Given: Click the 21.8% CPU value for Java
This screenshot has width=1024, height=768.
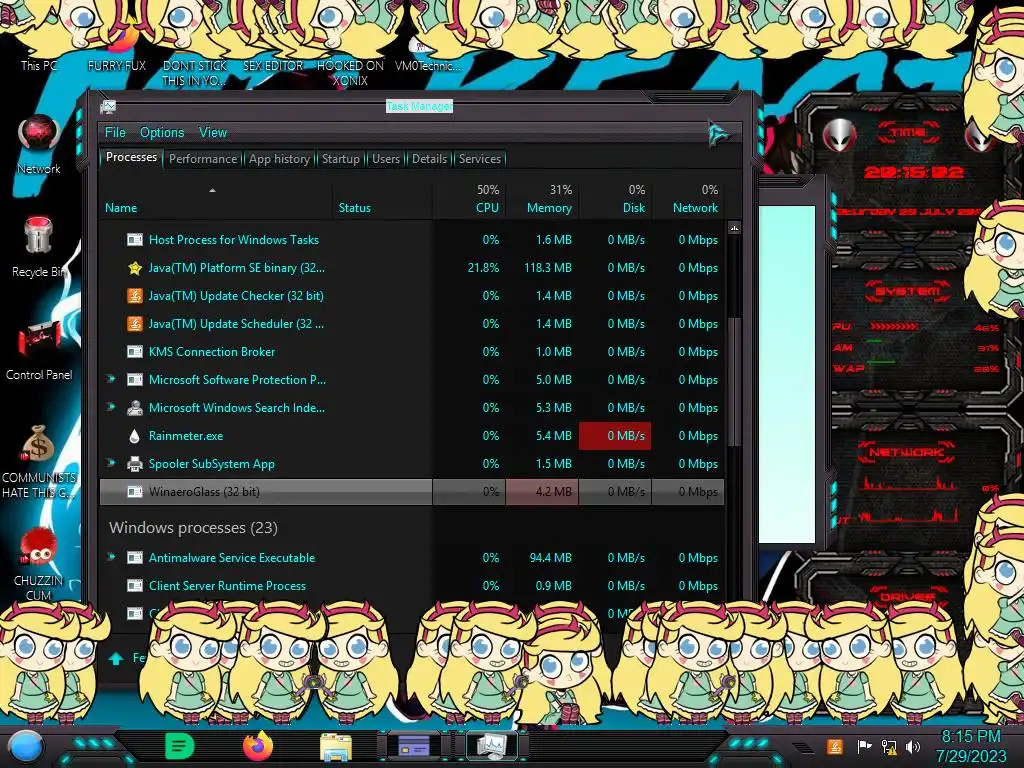Looking at the screenshot, I should coord(483,268).
